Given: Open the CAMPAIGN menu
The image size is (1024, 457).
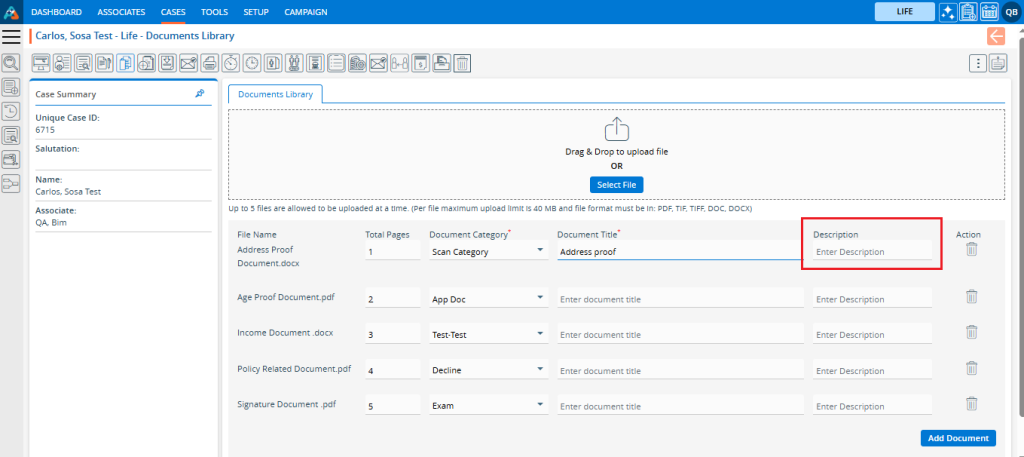Looking at the screenshot, I should click(x=305, y=12).
